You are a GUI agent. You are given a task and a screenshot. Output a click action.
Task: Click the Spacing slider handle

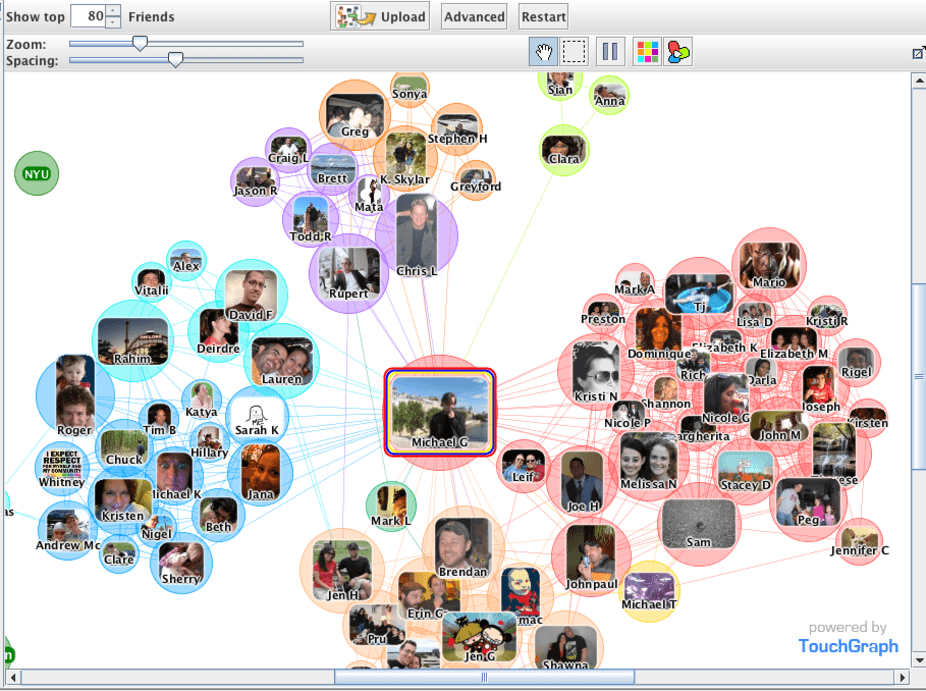[x=176, y=60]
